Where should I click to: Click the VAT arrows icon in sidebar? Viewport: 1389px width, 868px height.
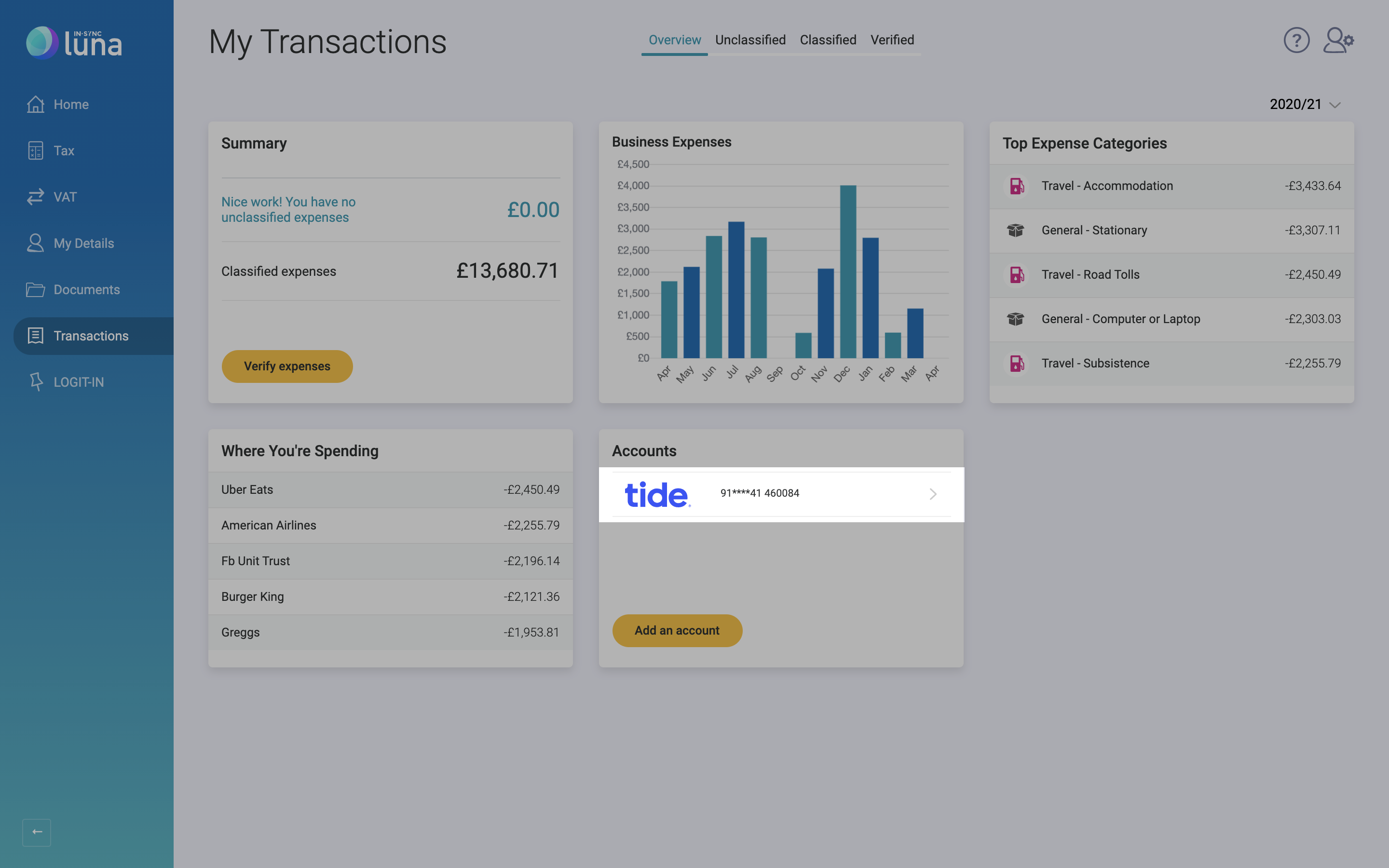click(36, 197)
